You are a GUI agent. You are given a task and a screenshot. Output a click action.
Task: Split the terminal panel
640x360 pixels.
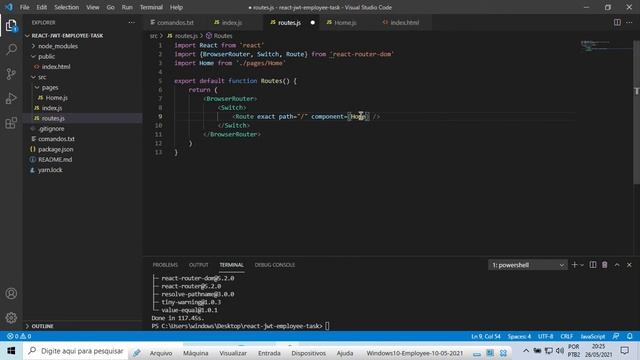(593, 265)
